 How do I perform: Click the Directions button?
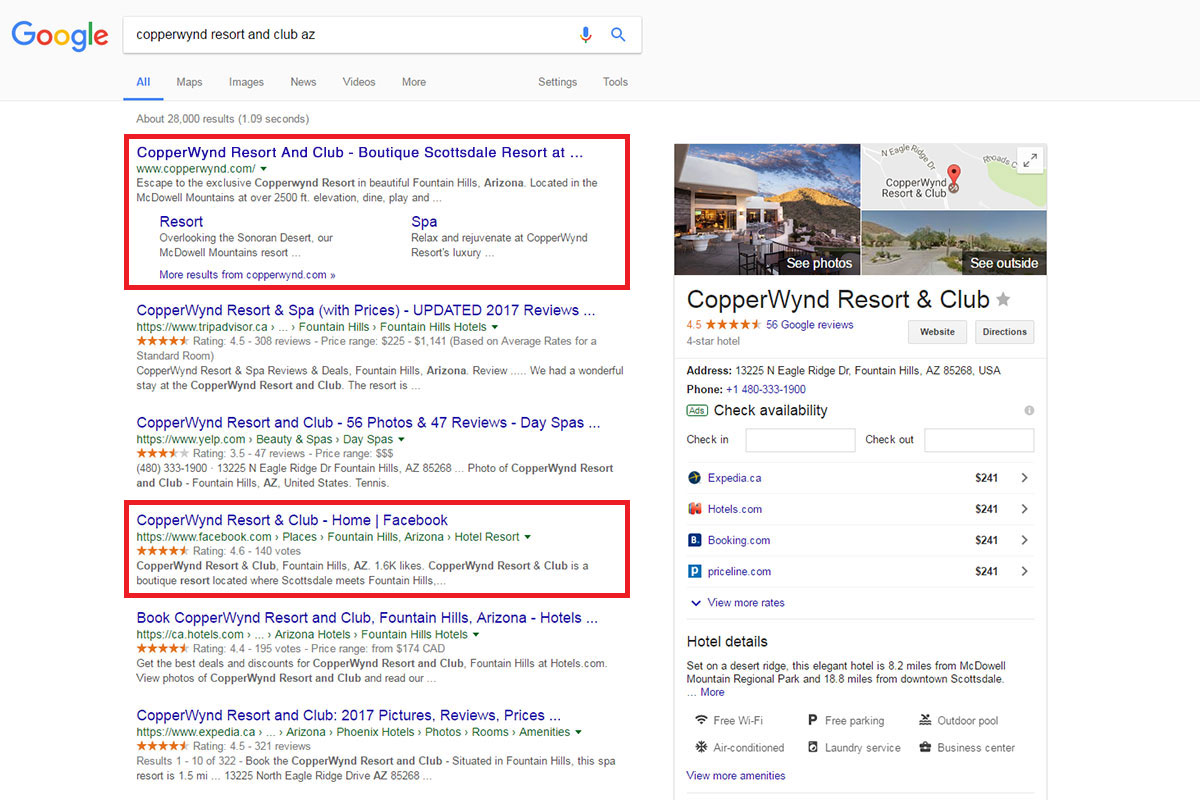1004,332
